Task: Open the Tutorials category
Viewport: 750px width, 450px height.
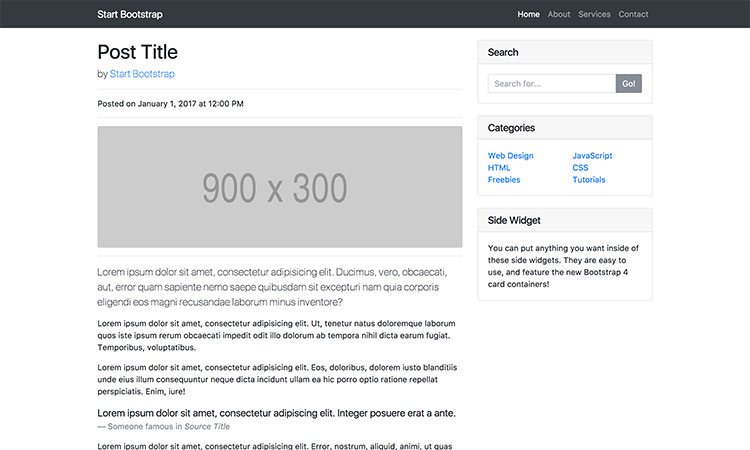Action: click(x=588, y=180)
